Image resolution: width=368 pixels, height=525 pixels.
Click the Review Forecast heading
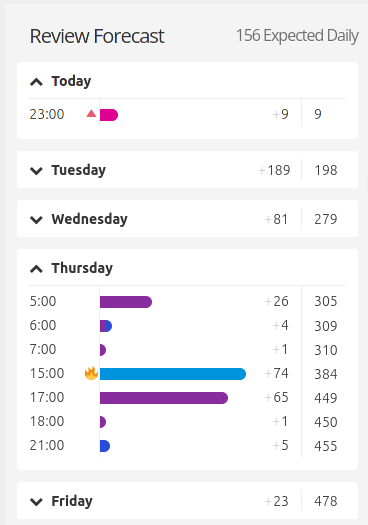[97, 36]
